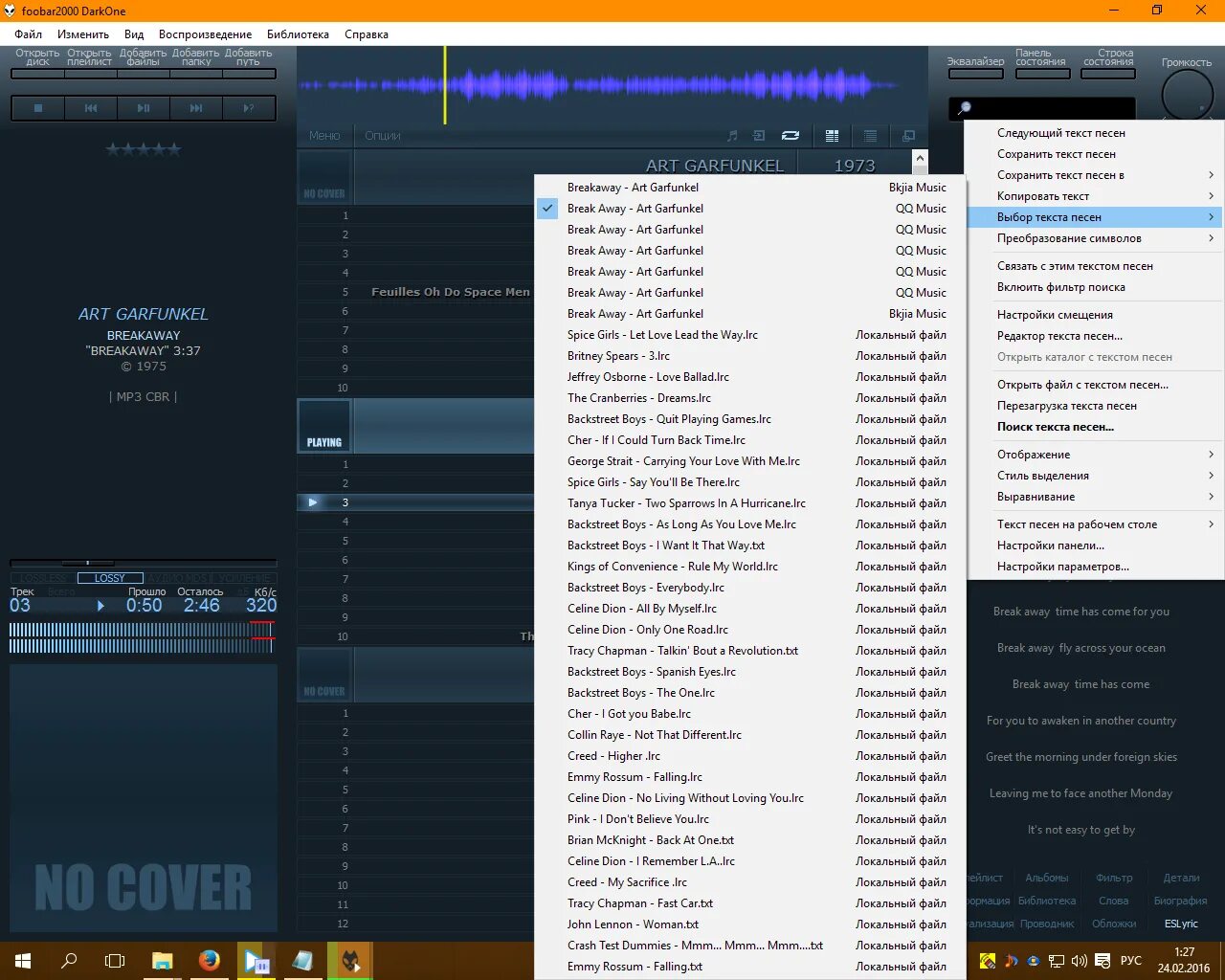Open Windows Start menu

point(23,961)
